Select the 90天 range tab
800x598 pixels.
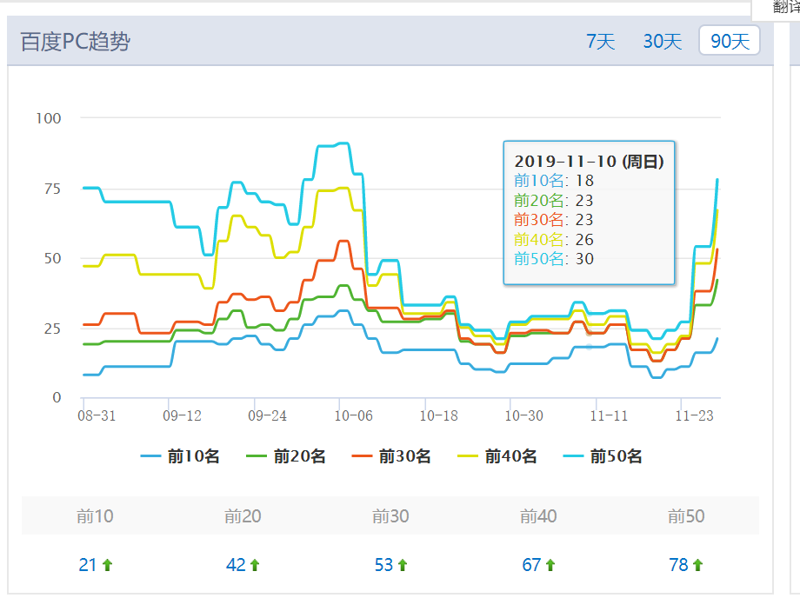pos(730,41)
